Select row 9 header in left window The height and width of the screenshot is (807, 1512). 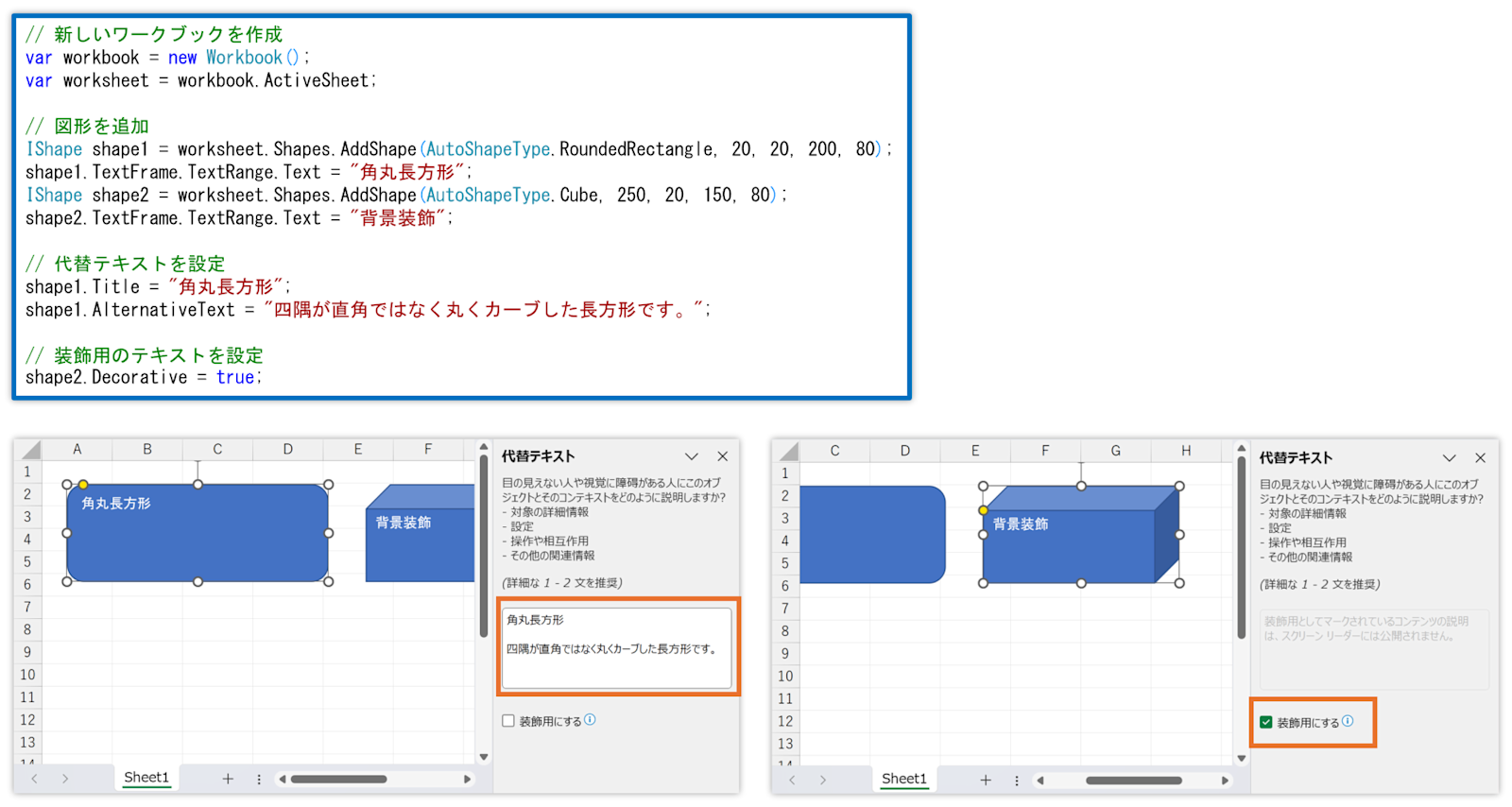click(x=27, y=652)
